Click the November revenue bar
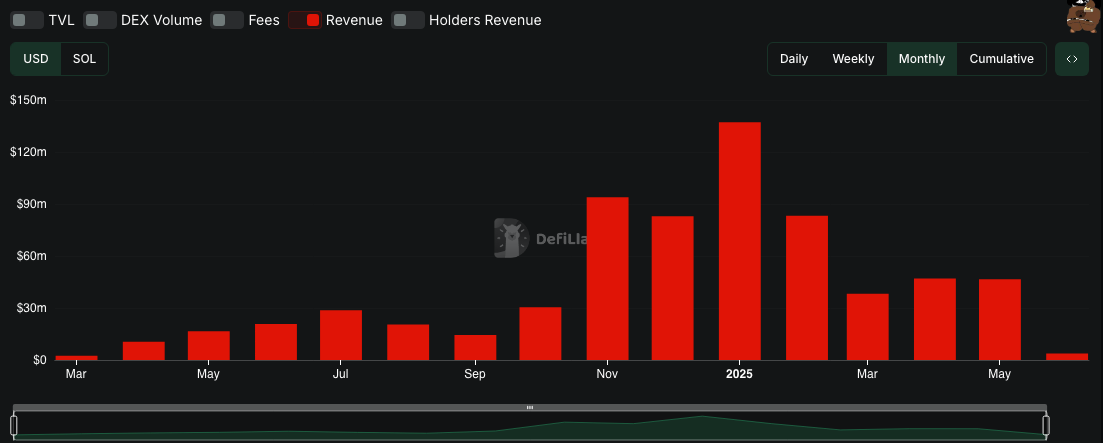 click(x=607, y=278)
